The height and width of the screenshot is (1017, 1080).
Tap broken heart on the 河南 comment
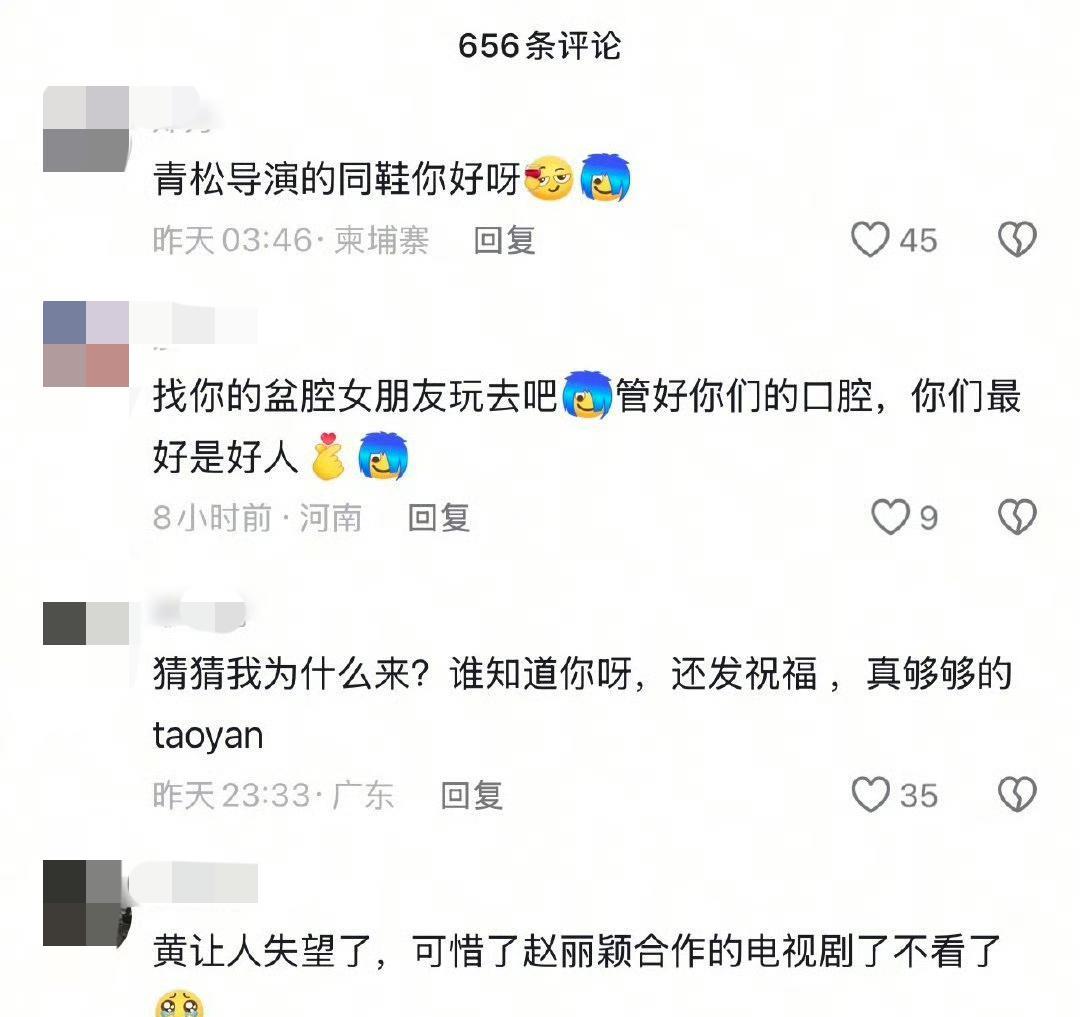click(1017, 517)
